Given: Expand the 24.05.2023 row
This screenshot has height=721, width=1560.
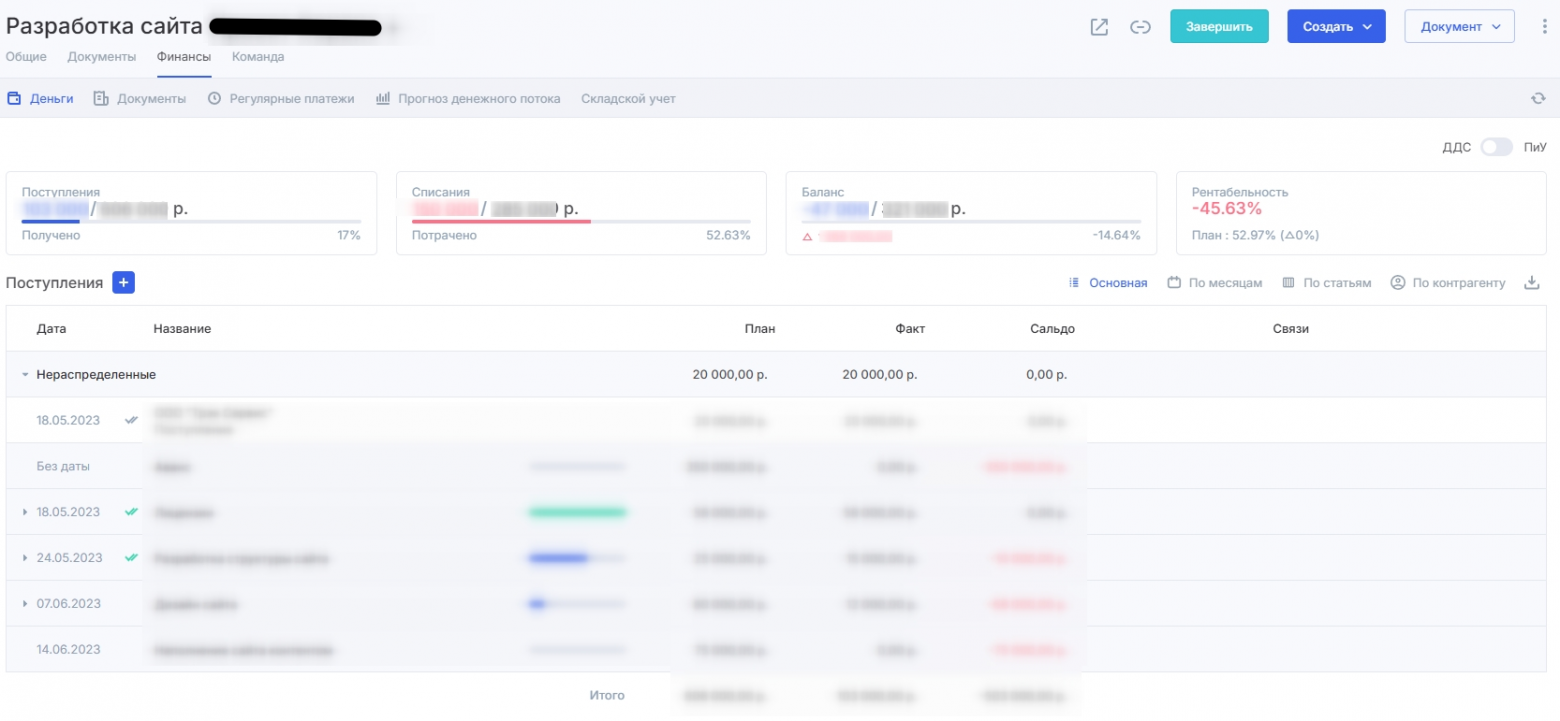Looking at the screenshot, I should pos(25,558).
